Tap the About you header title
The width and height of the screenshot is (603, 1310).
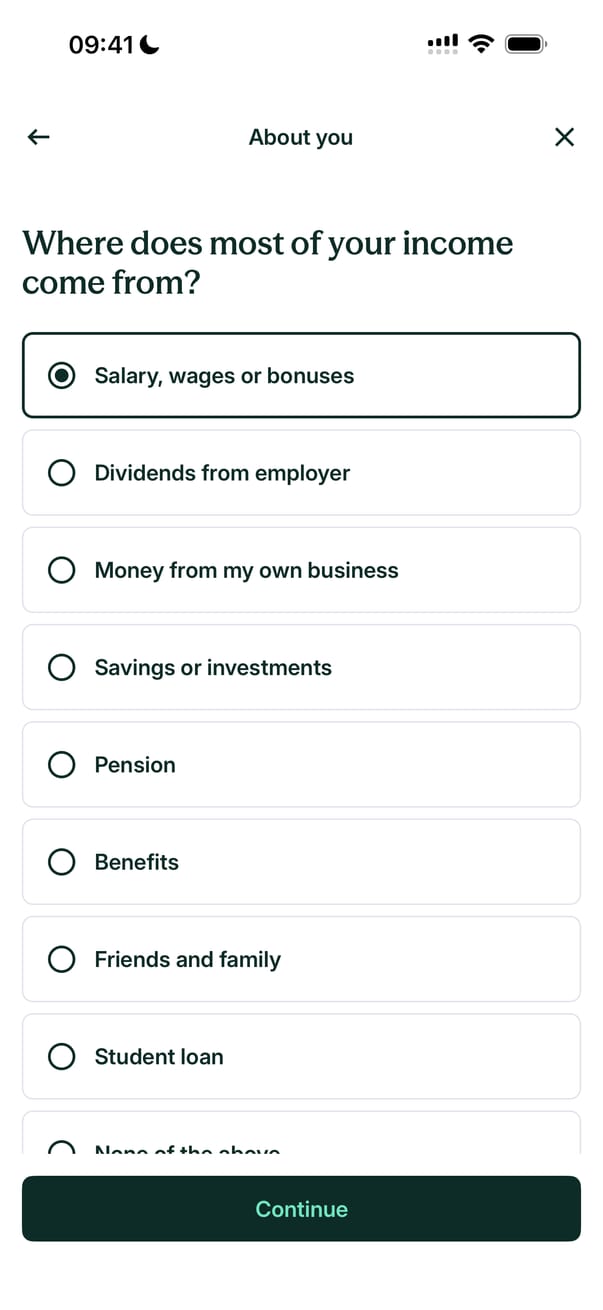(301, 137)
